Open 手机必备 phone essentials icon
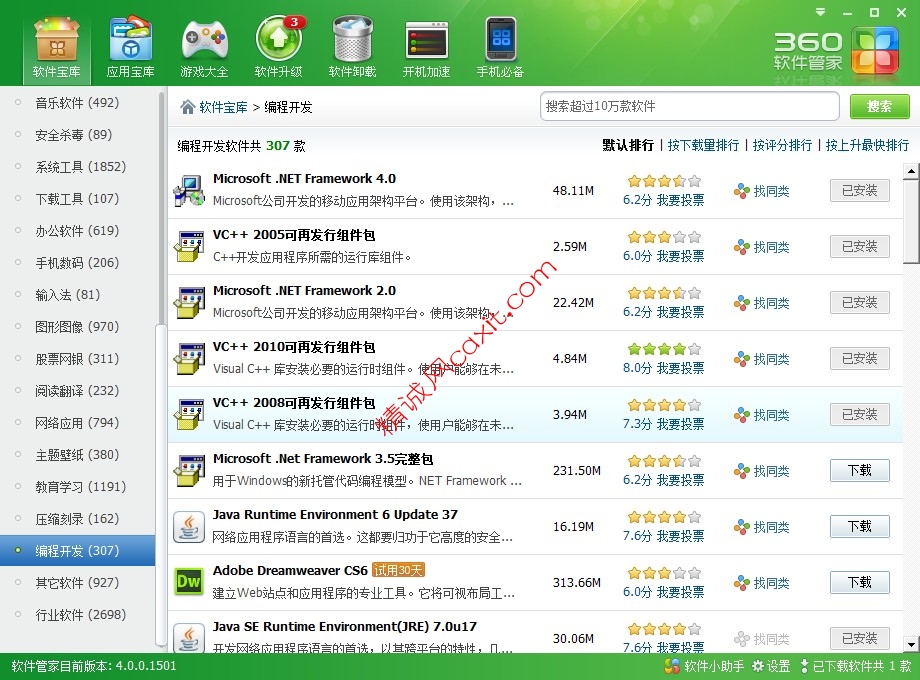The height and width of the screenshot is (680, 920). click(500, 49)
